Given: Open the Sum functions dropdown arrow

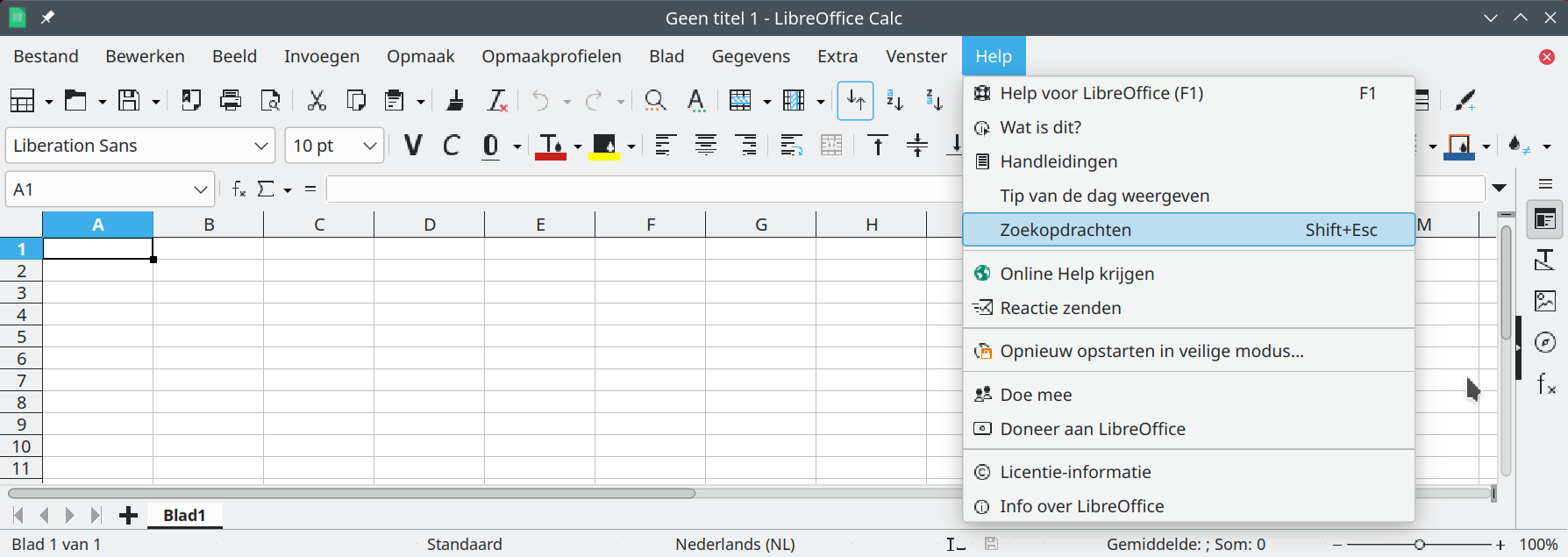Looking at the screenshot, I should tap(288, 189).
